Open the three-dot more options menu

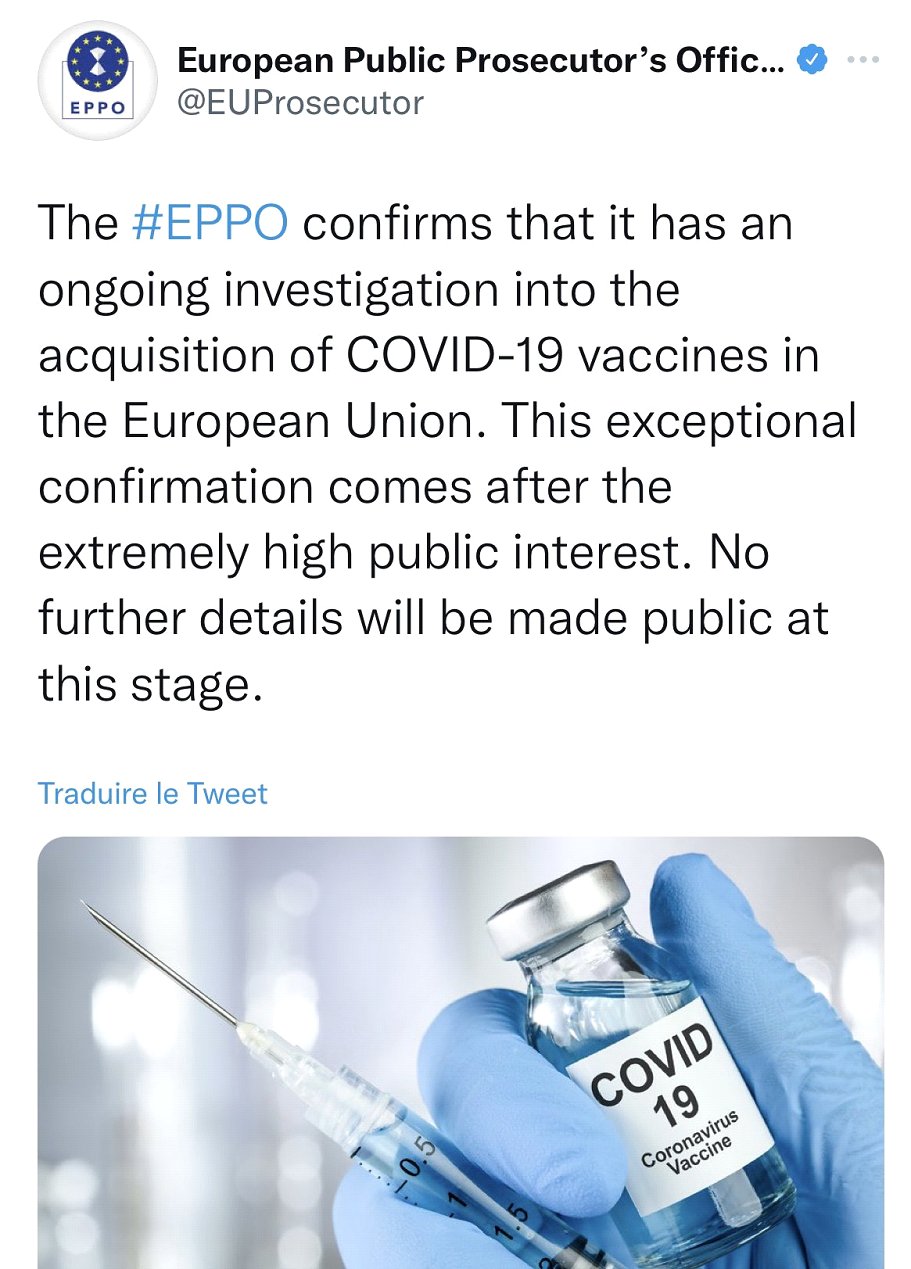point(862,60)
